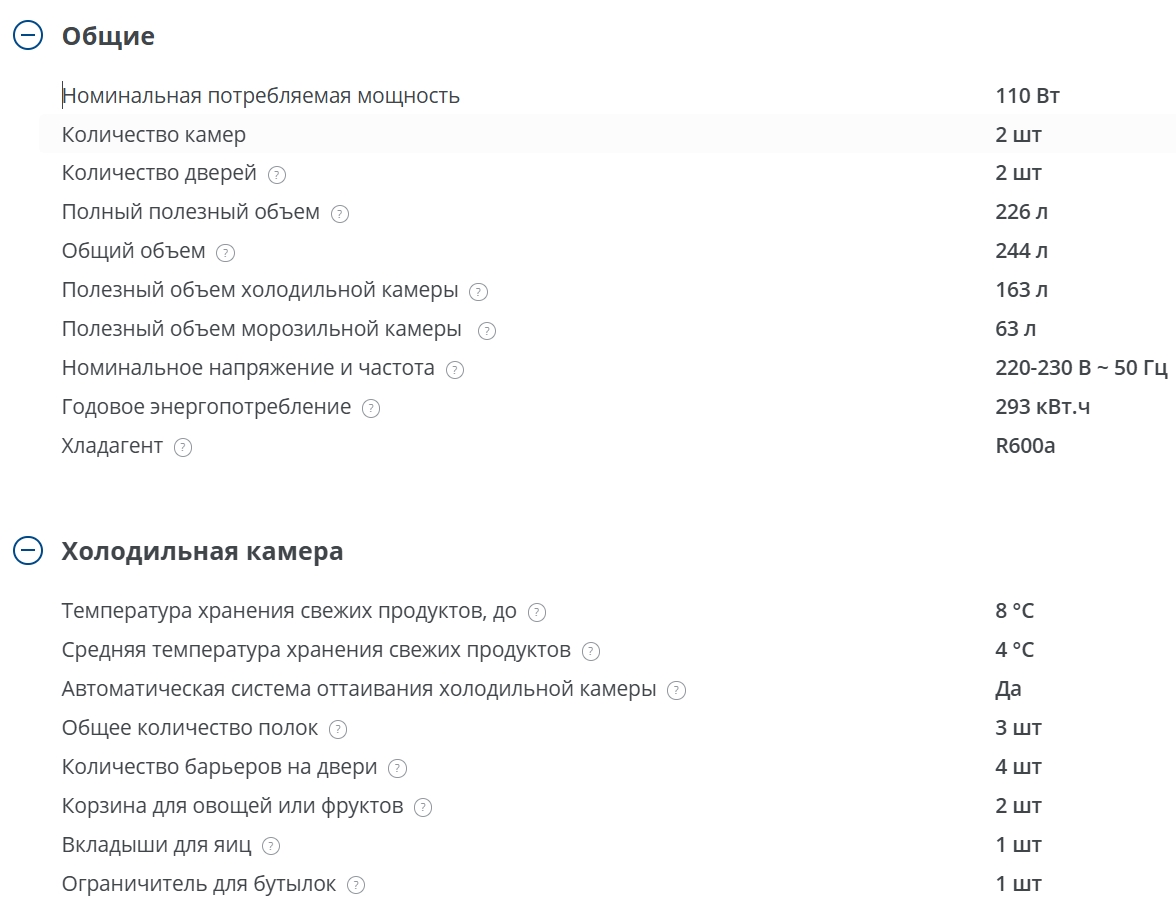Click help icon for Автоматическая система оттаивания
This screenshot has width=1176, height=924.
tap(676, 691)
